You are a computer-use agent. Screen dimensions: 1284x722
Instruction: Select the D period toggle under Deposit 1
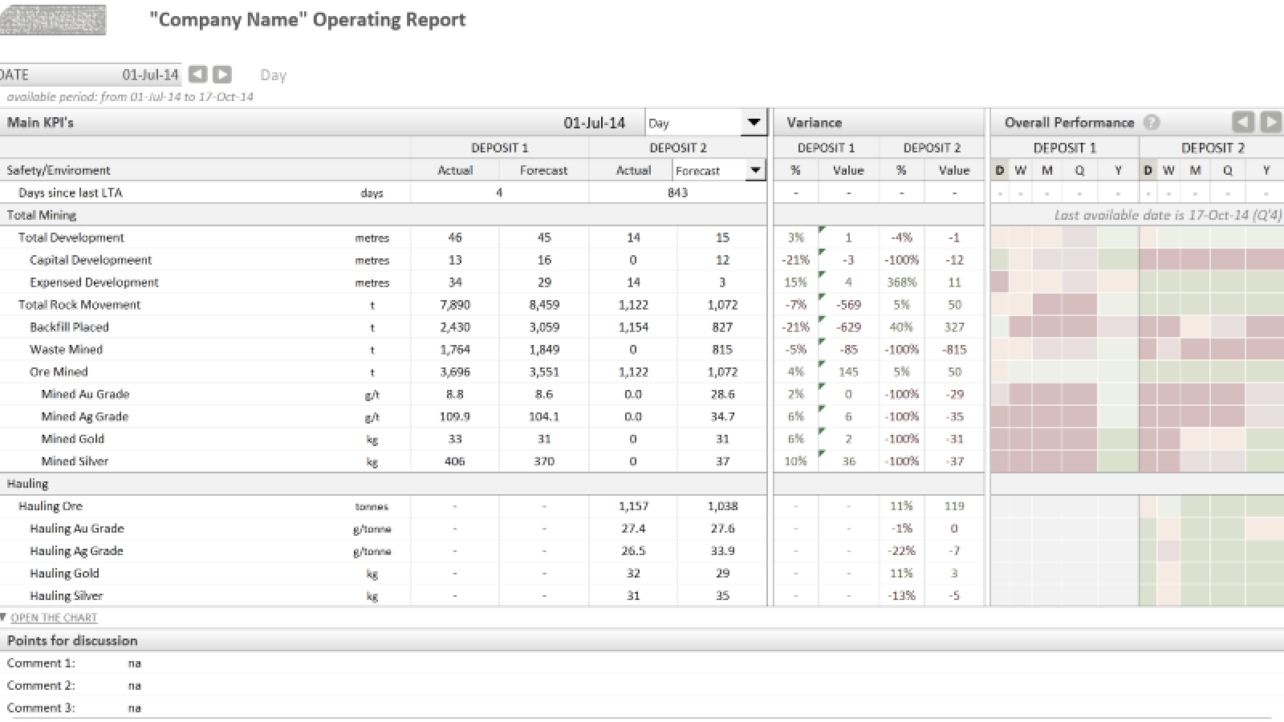(x=999, y=171)
